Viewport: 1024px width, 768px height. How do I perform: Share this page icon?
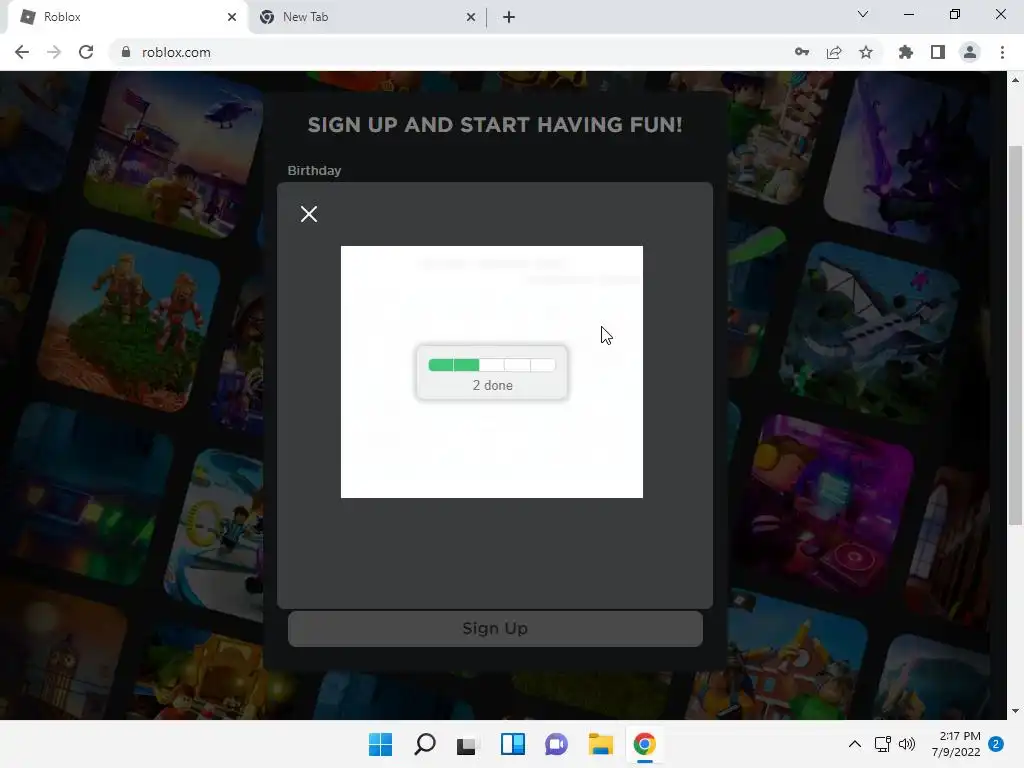834,52
